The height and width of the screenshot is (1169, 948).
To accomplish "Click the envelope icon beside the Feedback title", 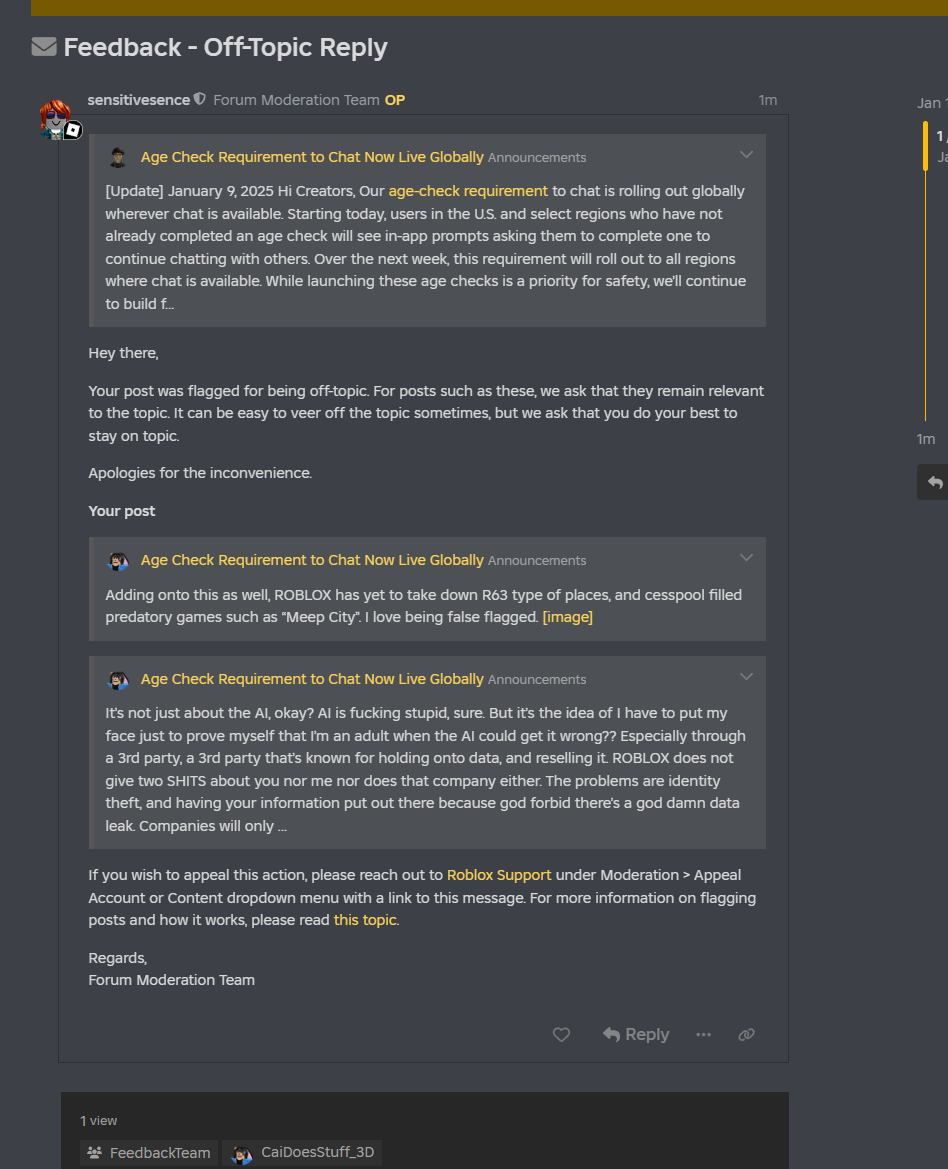I will coord(44,47).
